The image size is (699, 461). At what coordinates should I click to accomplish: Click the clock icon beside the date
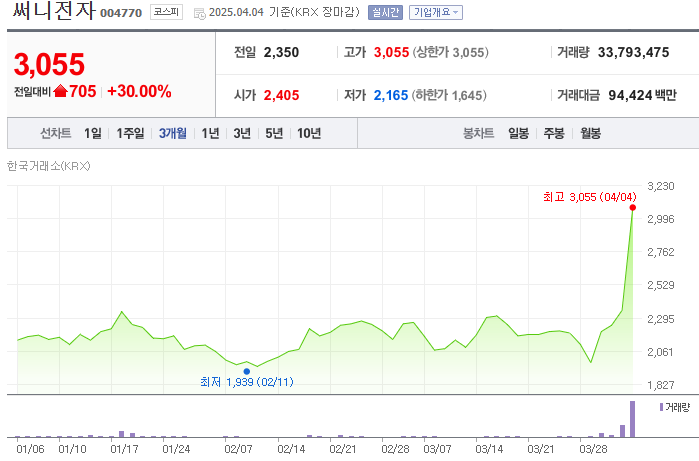[x=199, y=14]
